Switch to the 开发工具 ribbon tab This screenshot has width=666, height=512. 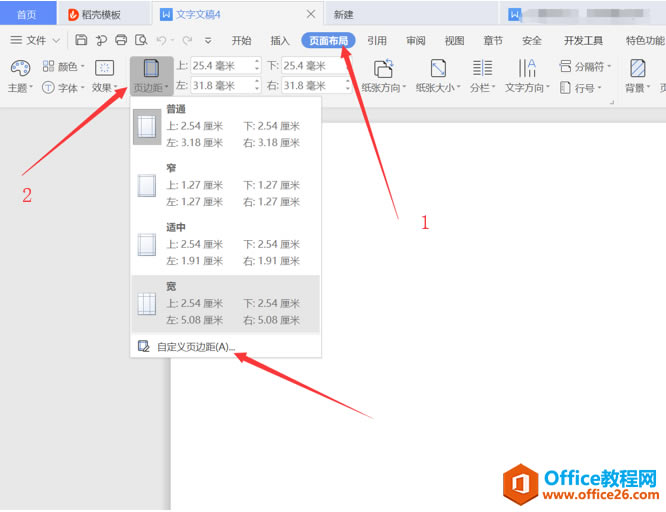click(583, 40)
